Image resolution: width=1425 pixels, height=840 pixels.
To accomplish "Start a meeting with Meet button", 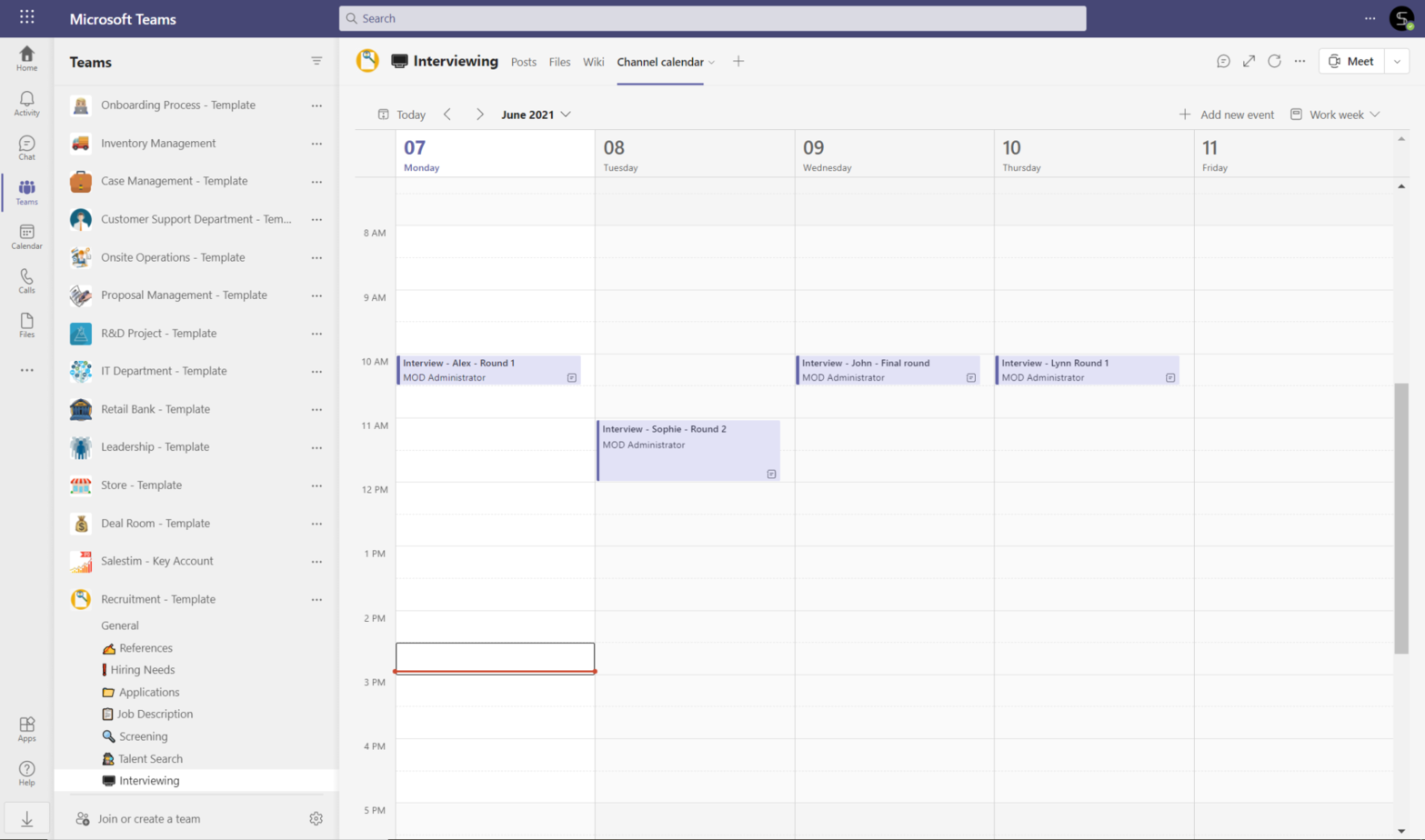I will [x=1351, y=61].
